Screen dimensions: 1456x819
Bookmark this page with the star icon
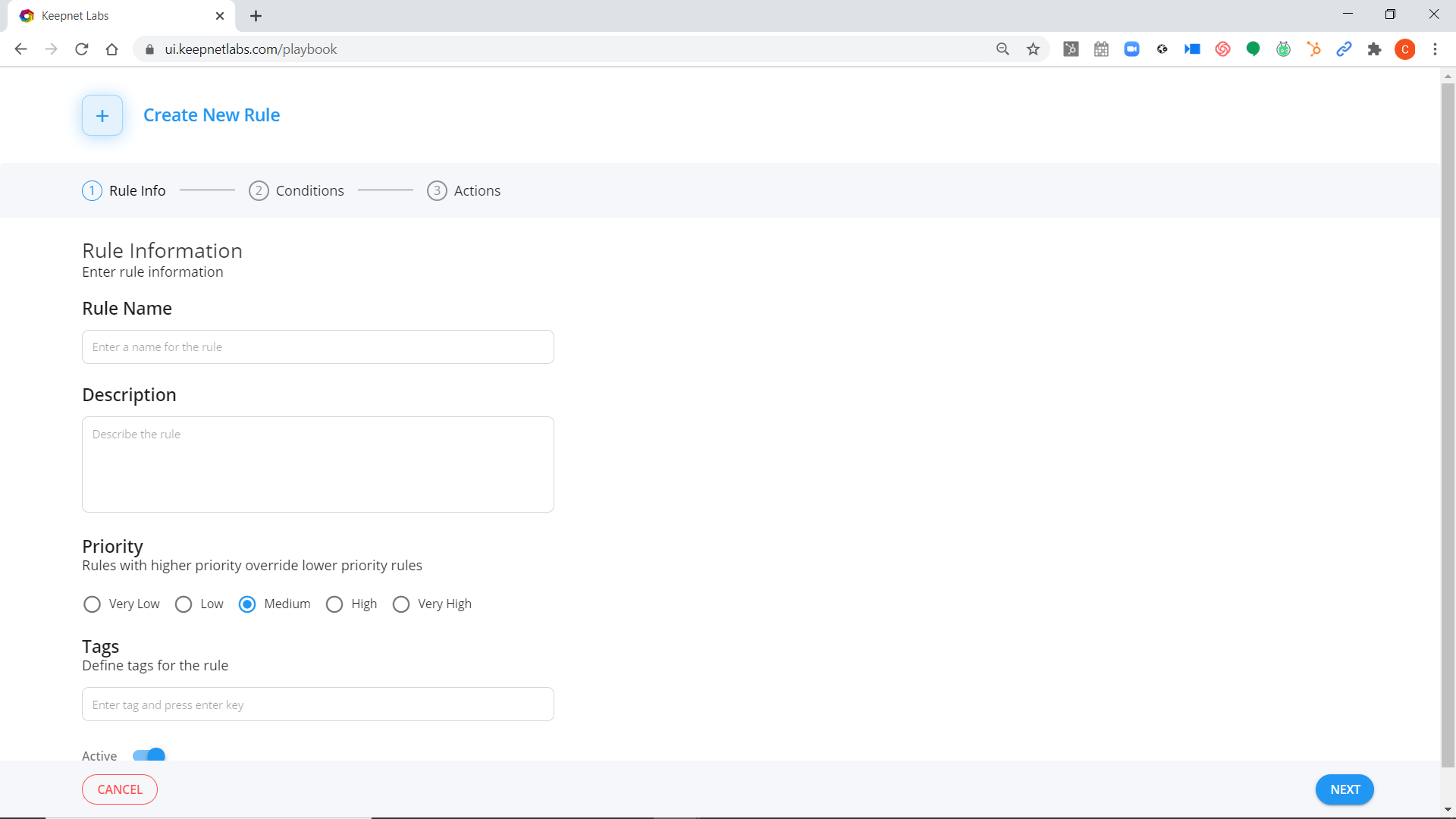click(x=1033, y=49)
